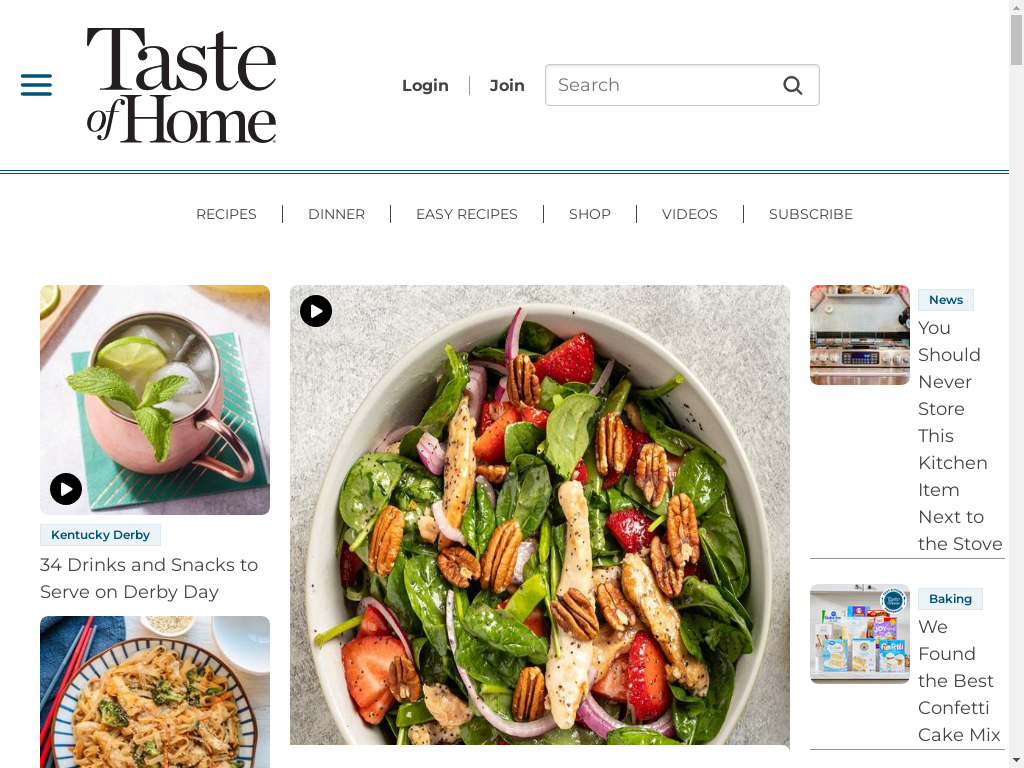Go to the Videos section
The image size is (1024, 768).
690,214
